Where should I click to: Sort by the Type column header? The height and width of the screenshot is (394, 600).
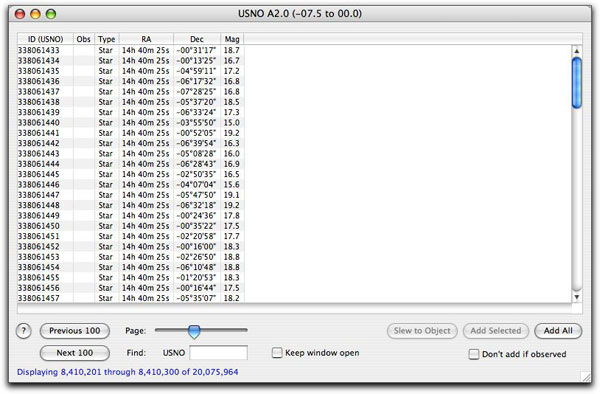[x=107, y=39]
